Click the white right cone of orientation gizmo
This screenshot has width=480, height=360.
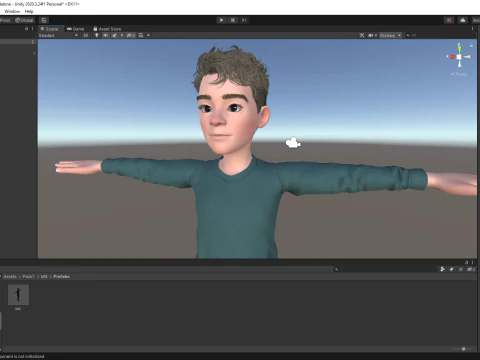tap(466, 57)
